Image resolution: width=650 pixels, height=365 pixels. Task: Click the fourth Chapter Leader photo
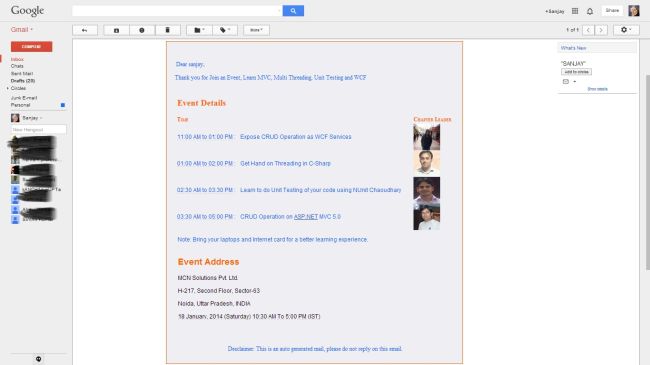pos(427,217)
